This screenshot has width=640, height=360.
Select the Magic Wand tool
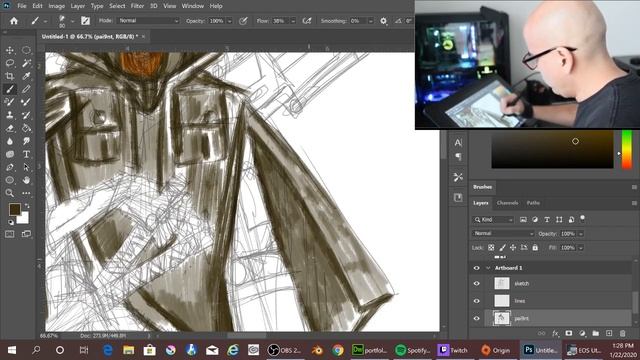[26, 63]
